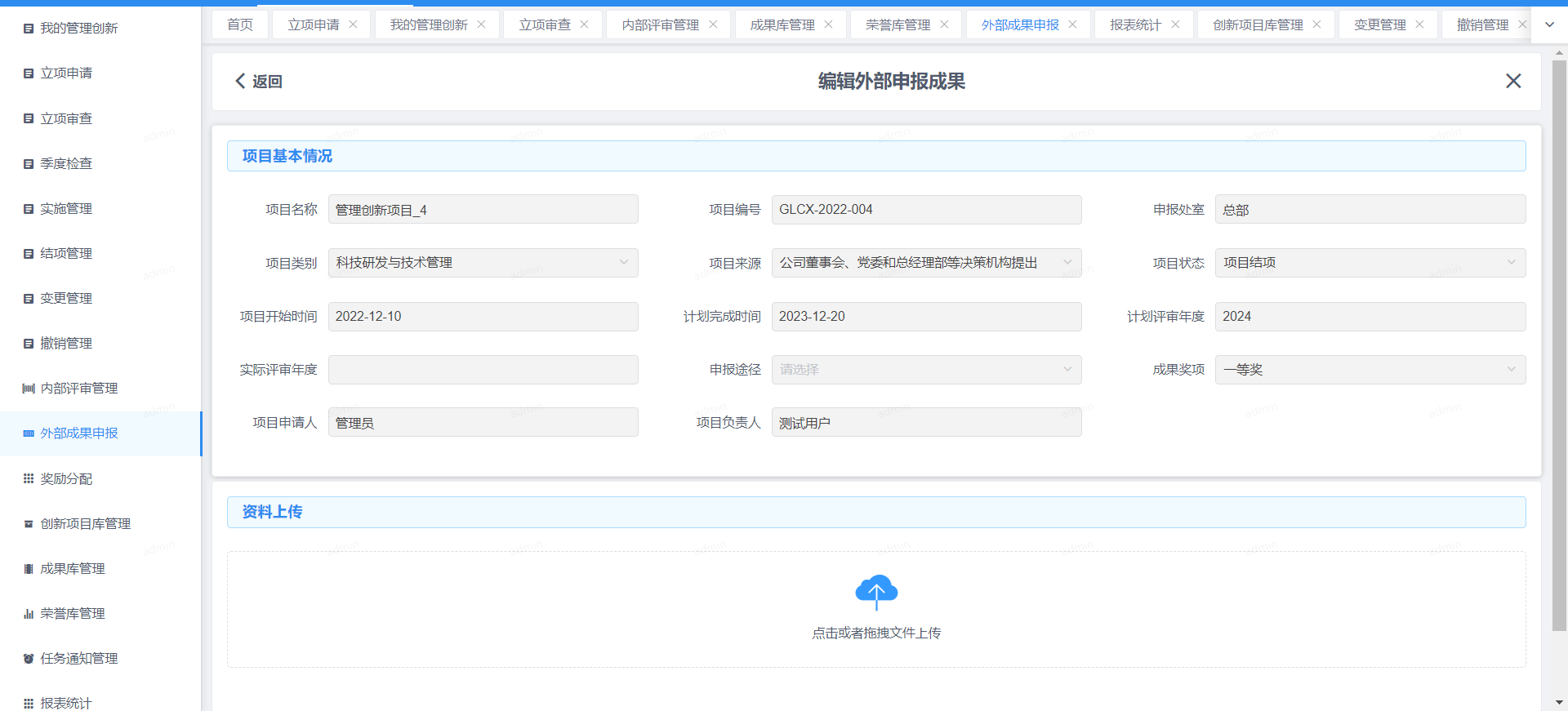Click the cloud upload icon

tap(876, 593)
